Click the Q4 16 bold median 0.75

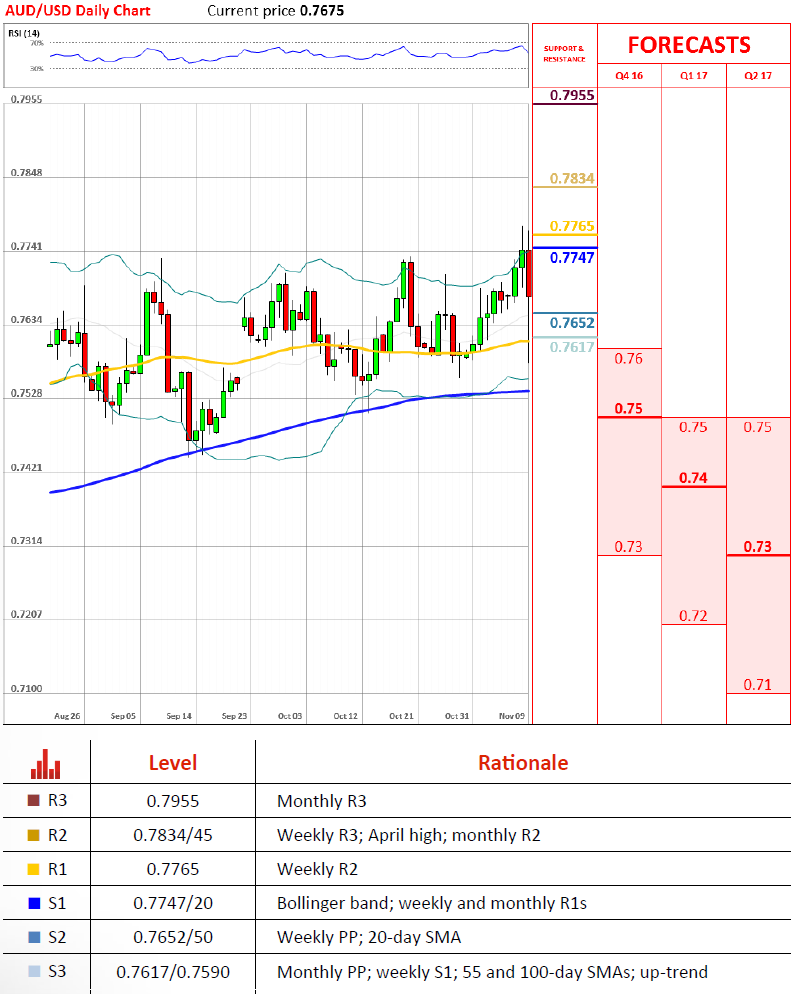pyautogui.click(x=629, y=408)
